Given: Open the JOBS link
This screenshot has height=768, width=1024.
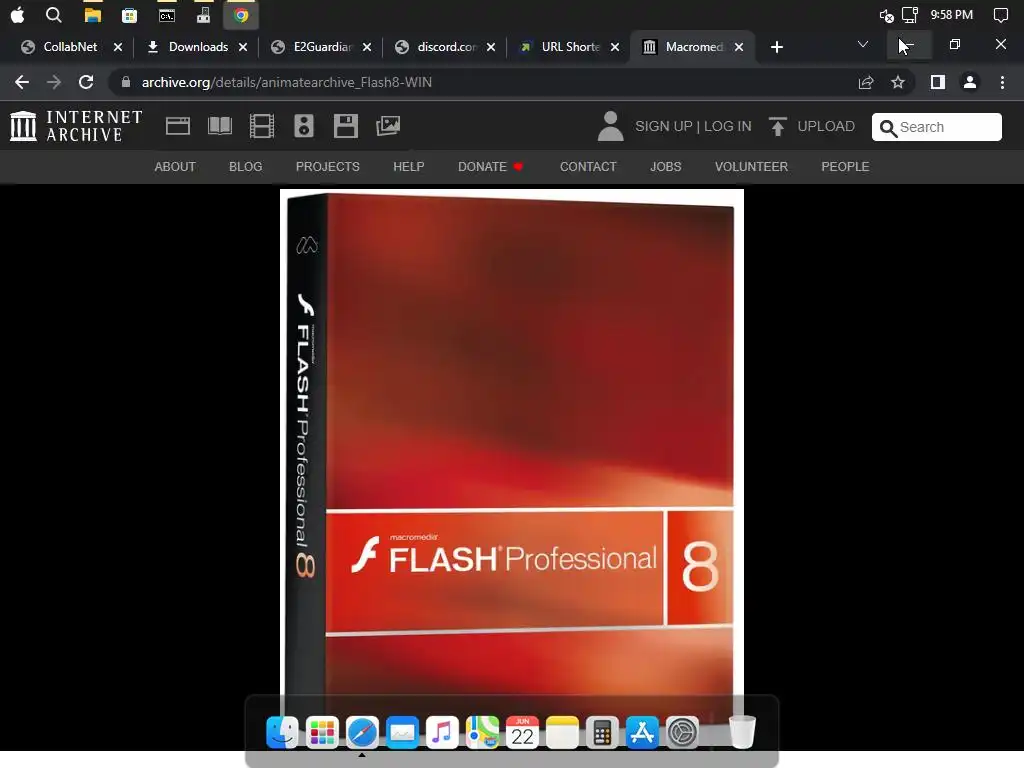Looking at the screenshot, I should (665, 167).
